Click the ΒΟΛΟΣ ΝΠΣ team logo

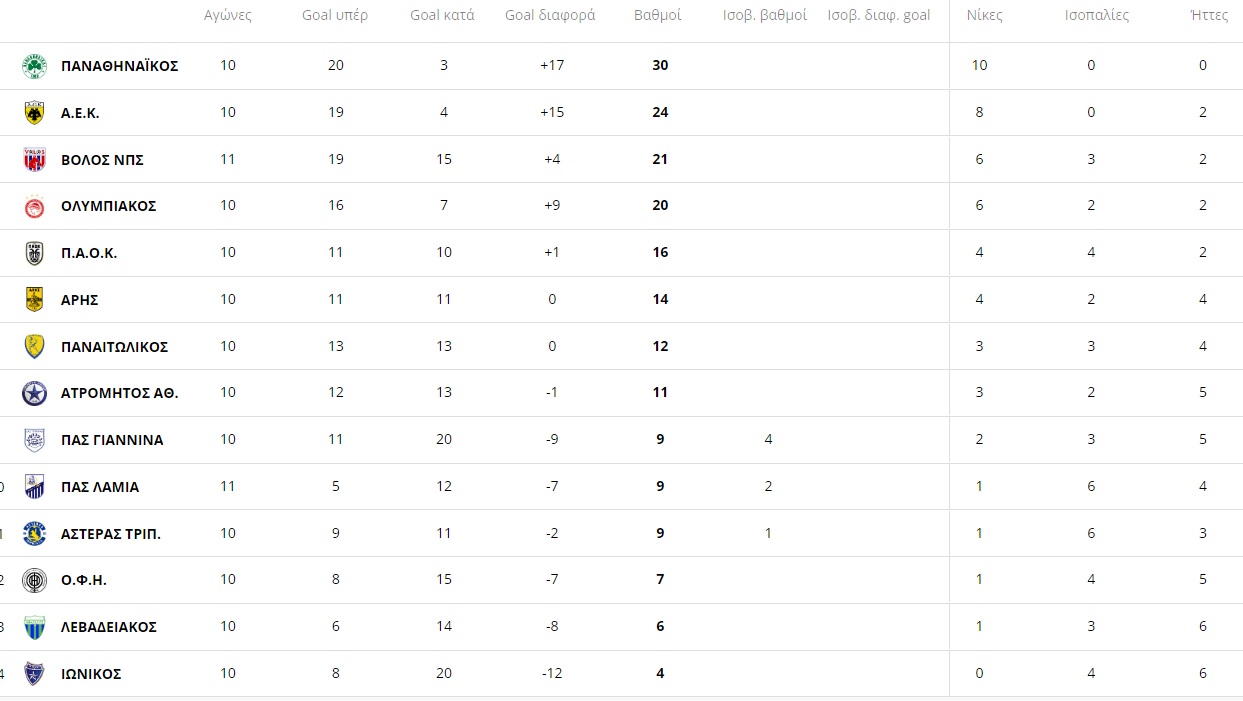coord(35,160)
